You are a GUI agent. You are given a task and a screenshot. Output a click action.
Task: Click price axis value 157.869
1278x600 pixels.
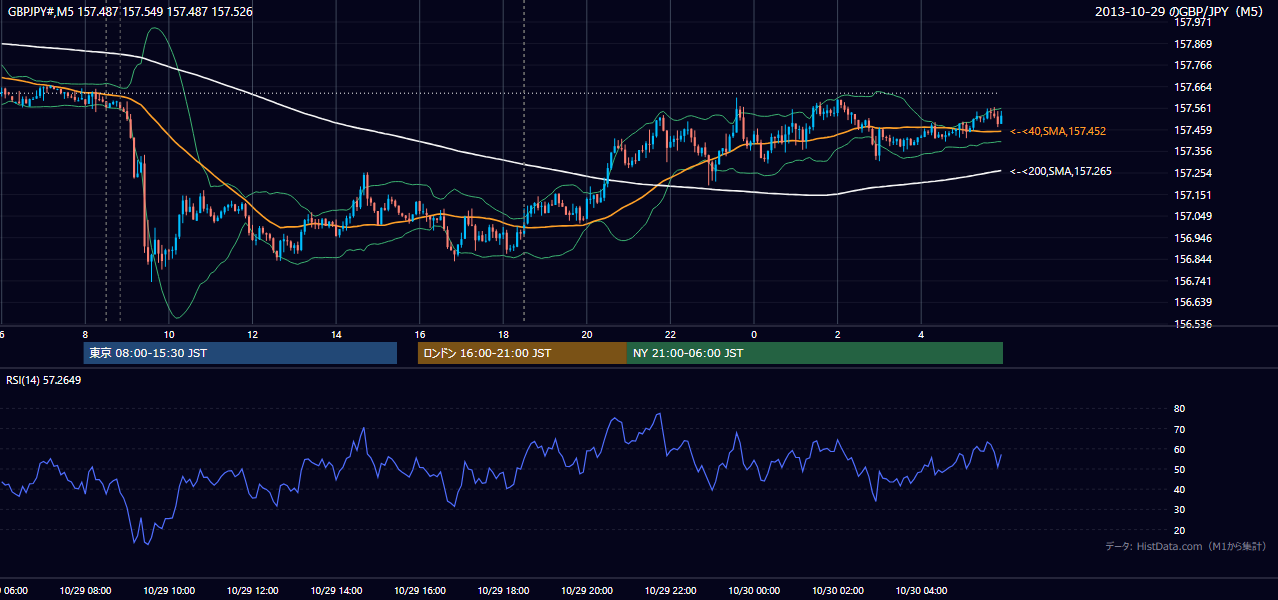click(1193, 44)
